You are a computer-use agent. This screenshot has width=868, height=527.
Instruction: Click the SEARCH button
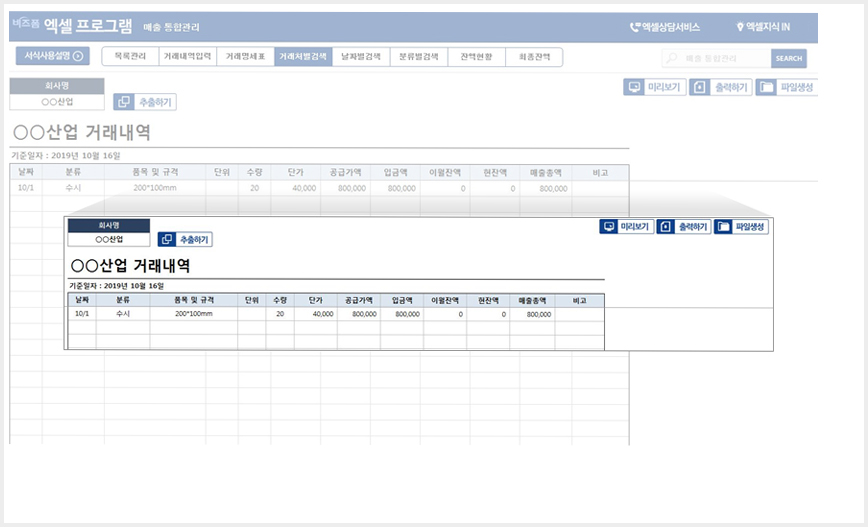(789, 58)
